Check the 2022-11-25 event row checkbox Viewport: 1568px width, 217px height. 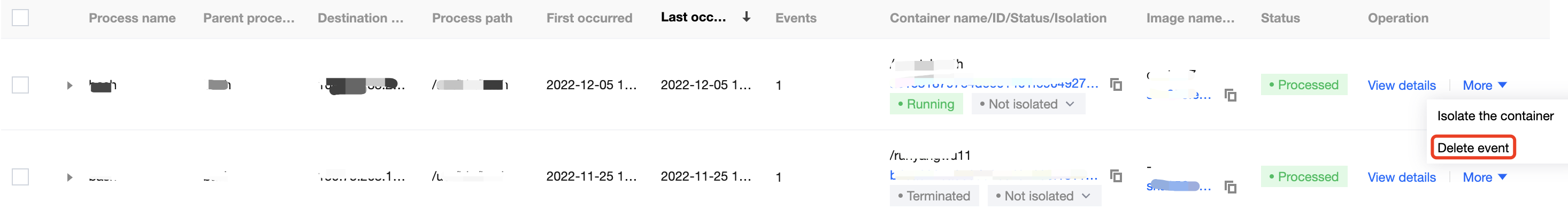click(x=20, y=177)
